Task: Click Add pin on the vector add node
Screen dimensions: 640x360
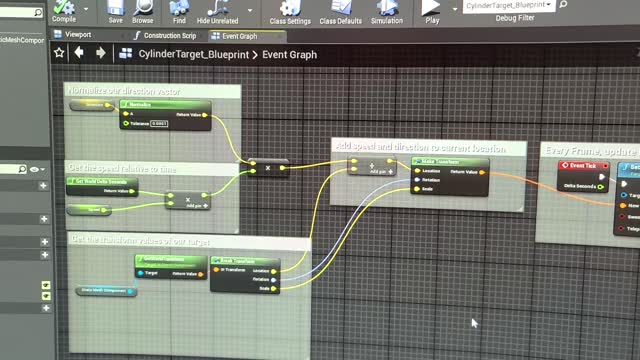Action: click(x=381, y=172)
